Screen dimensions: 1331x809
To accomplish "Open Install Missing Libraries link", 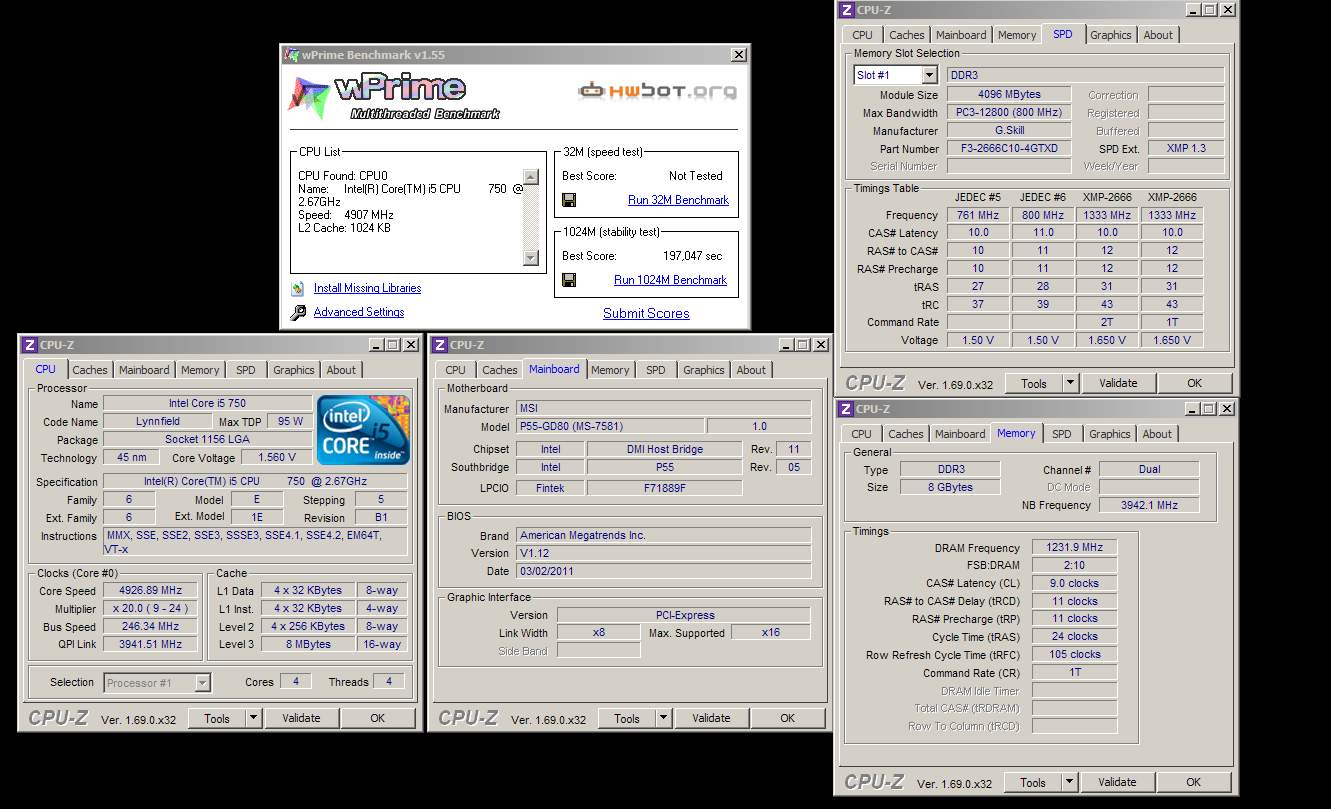I will click(x=367, y=288).
